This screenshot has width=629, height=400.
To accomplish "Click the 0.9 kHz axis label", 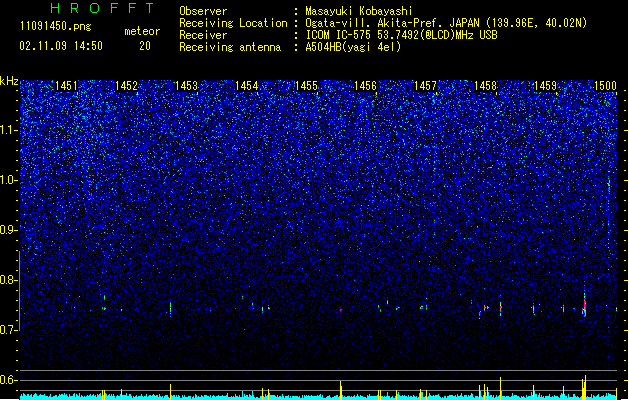I will [9, 230].
